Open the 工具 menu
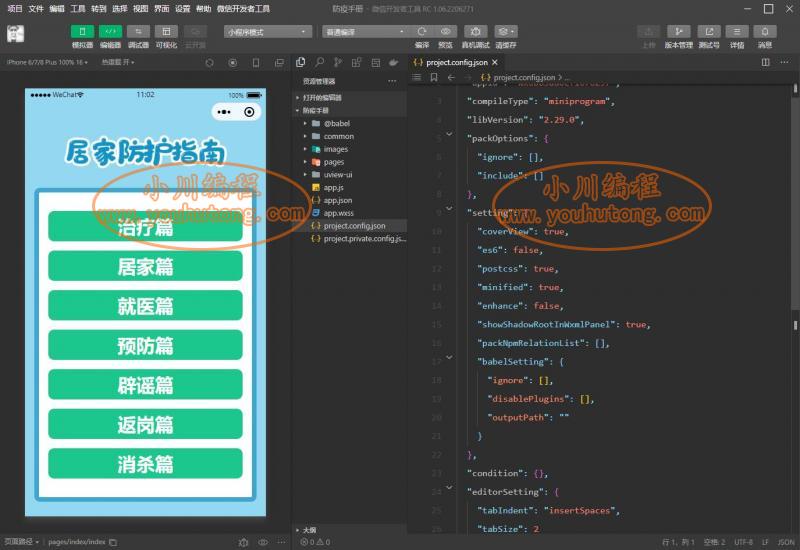The height and width of the screenshot is (550, 800). coord(78,9)
